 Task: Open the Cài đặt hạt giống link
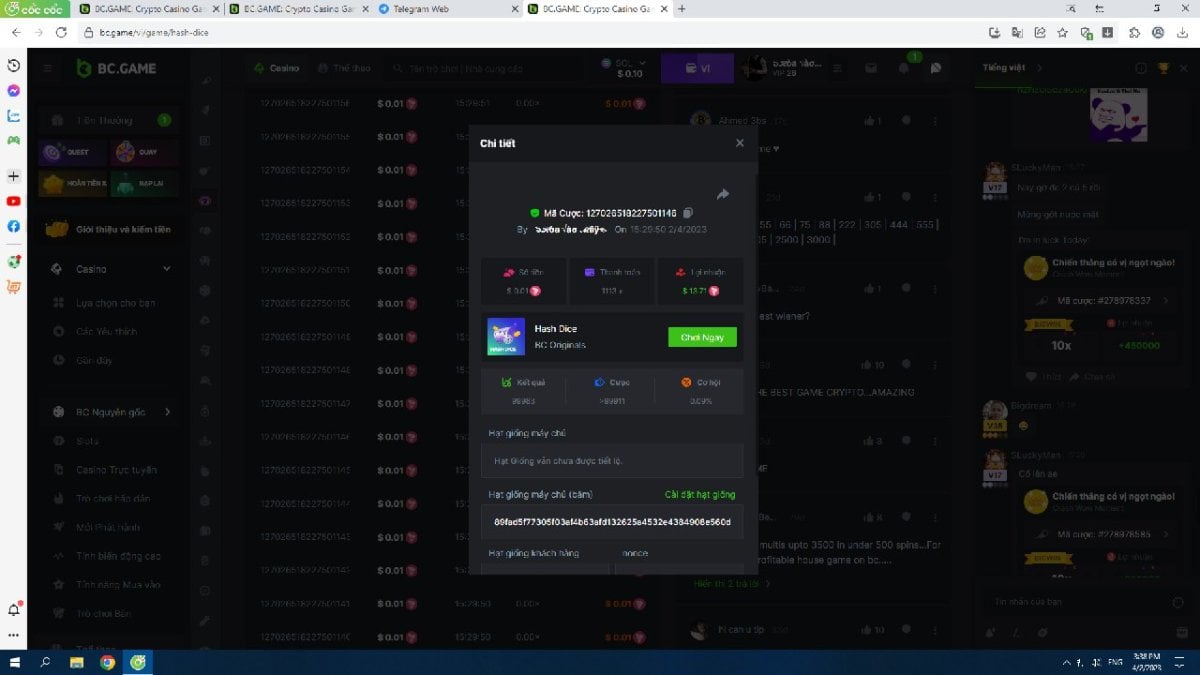(x=699, y=495)
